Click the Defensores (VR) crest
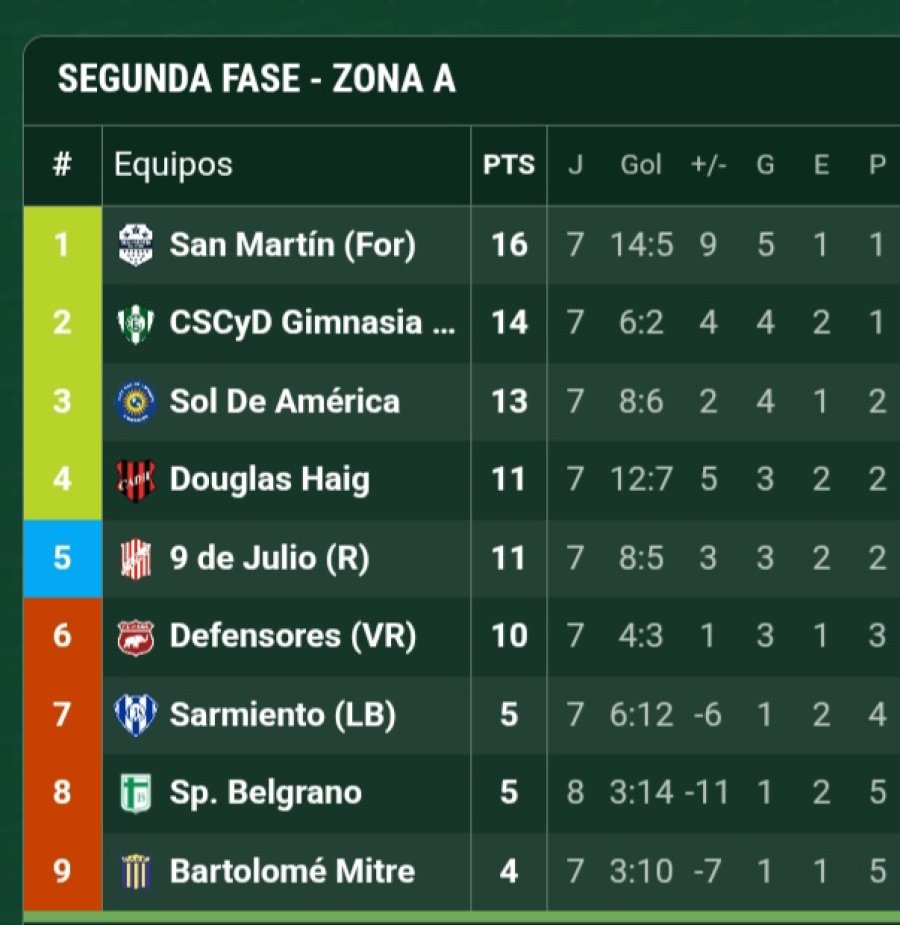 [x=136, y=637]
